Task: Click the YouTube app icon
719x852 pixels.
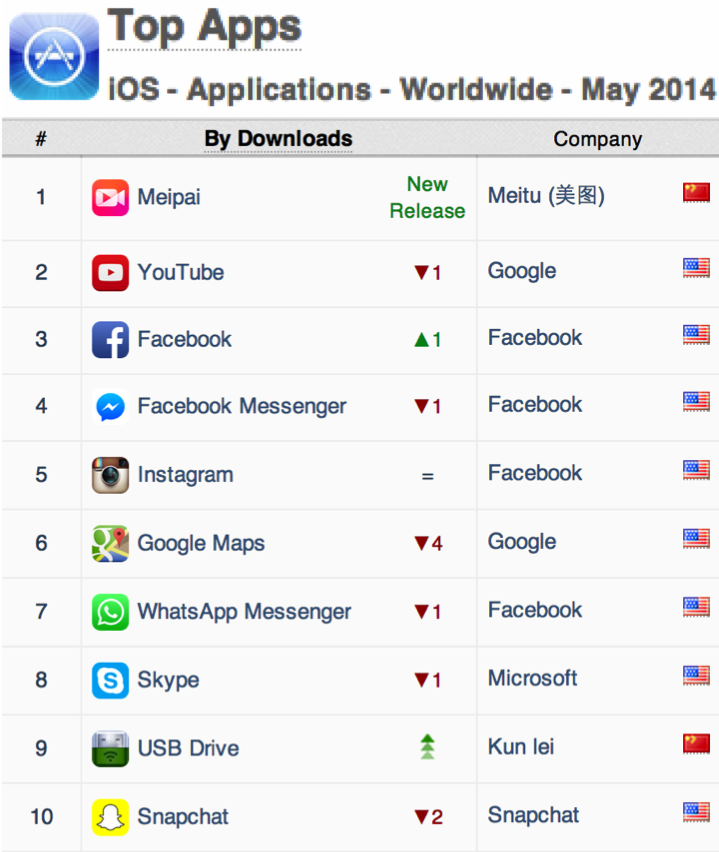Action: point(110,273)
